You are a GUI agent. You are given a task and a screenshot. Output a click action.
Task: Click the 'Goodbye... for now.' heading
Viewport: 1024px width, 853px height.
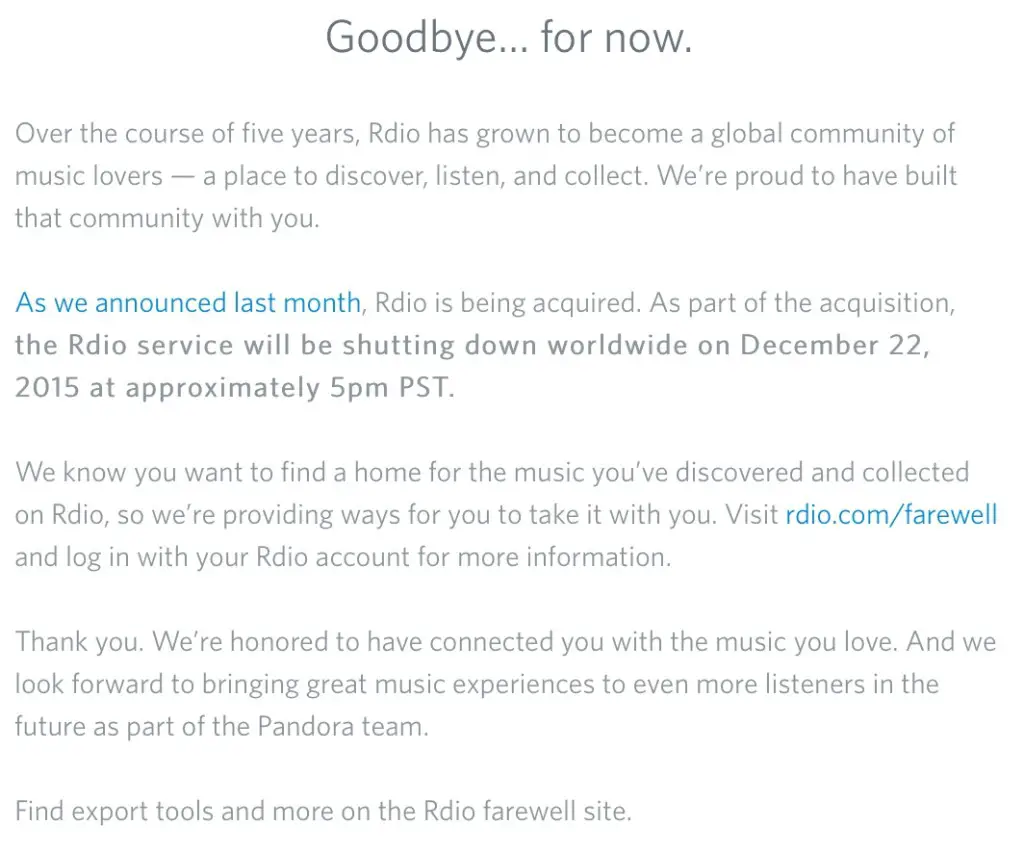[509, 37]
